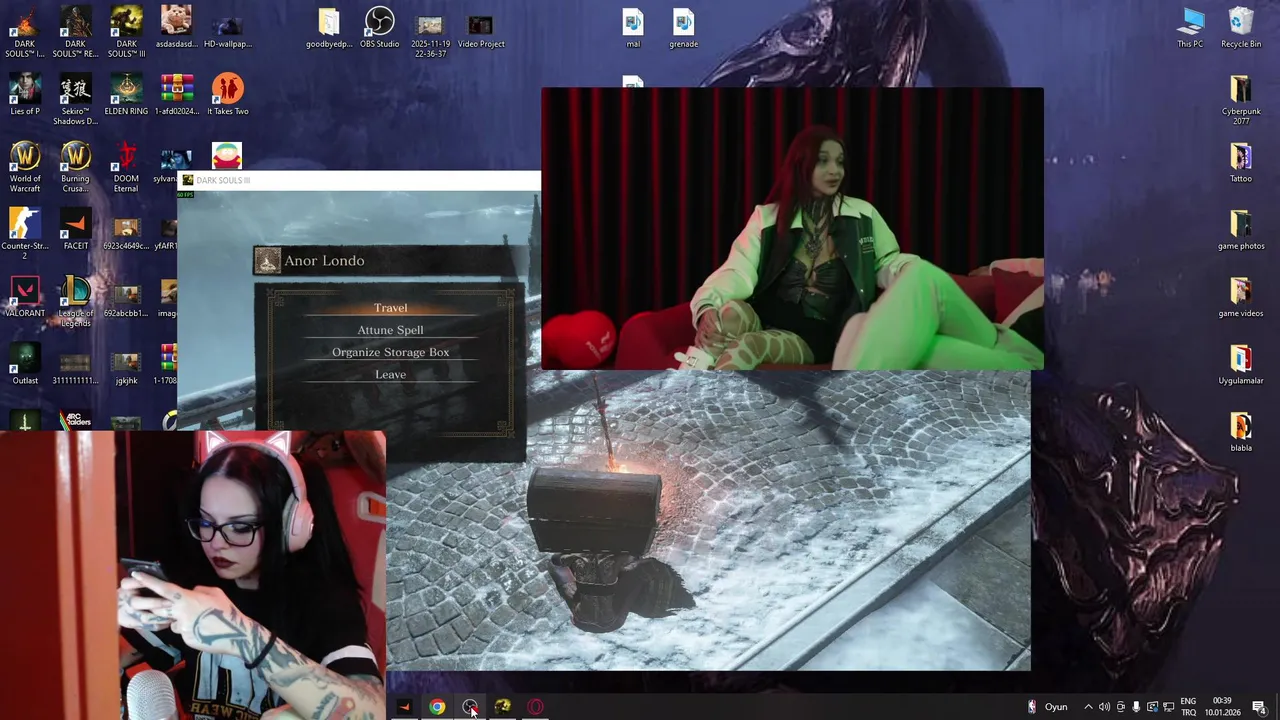Open the grenade audio file on desktop
The width and height of the screenshot is (1280, 720).
683,28
